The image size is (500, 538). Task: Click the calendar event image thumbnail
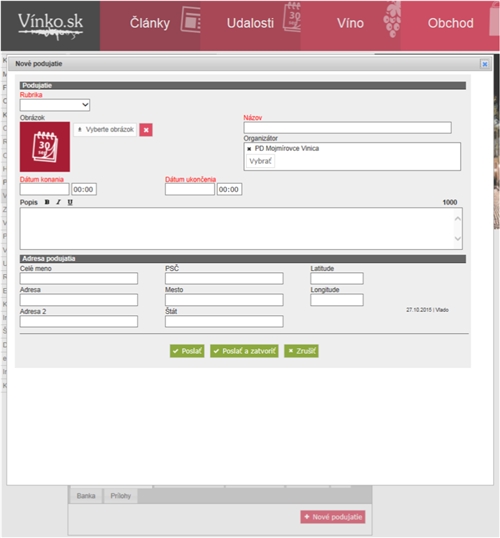point(45,147)
